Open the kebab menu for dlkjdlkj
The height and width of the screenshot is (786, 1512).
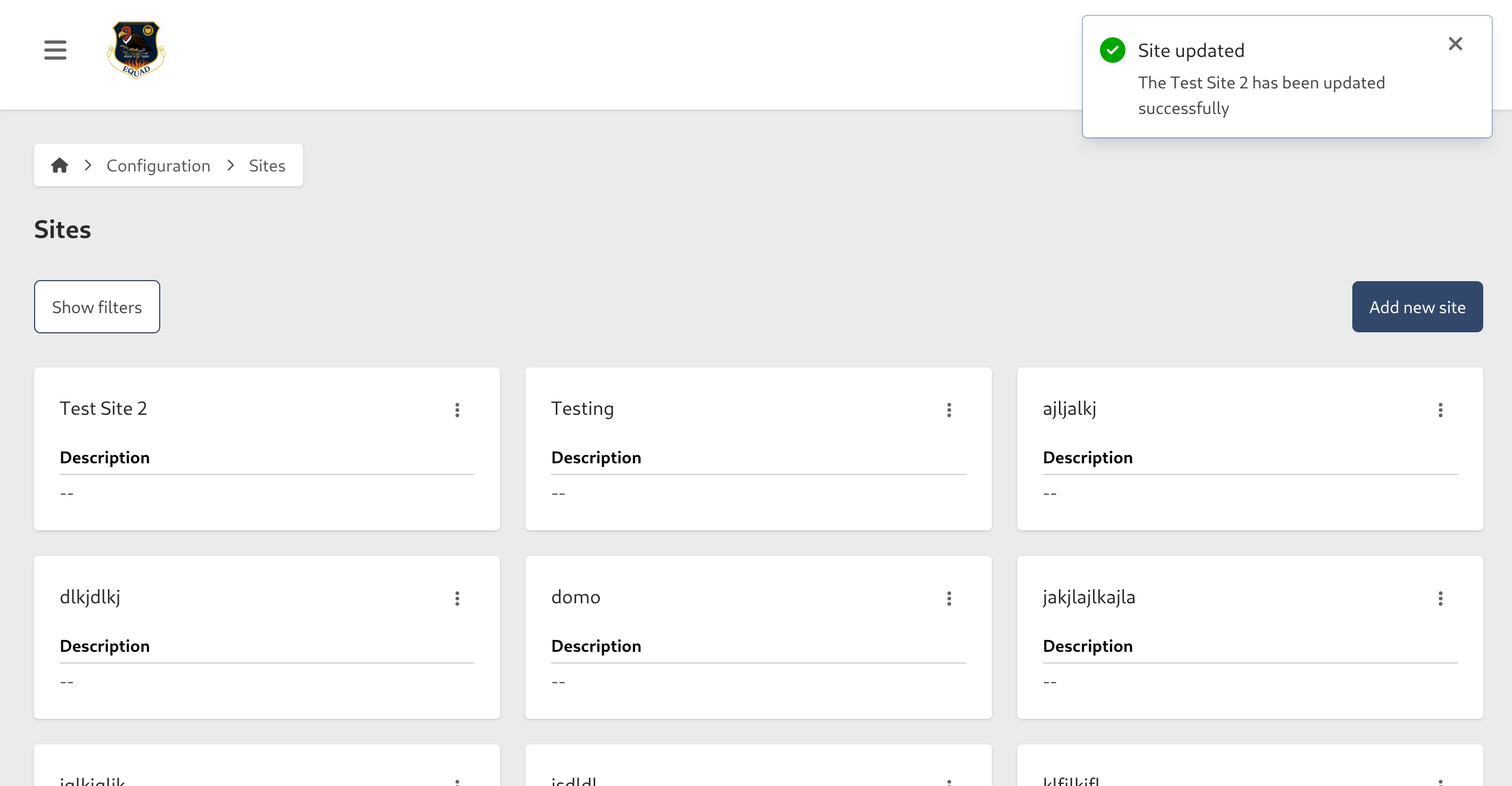457,598
